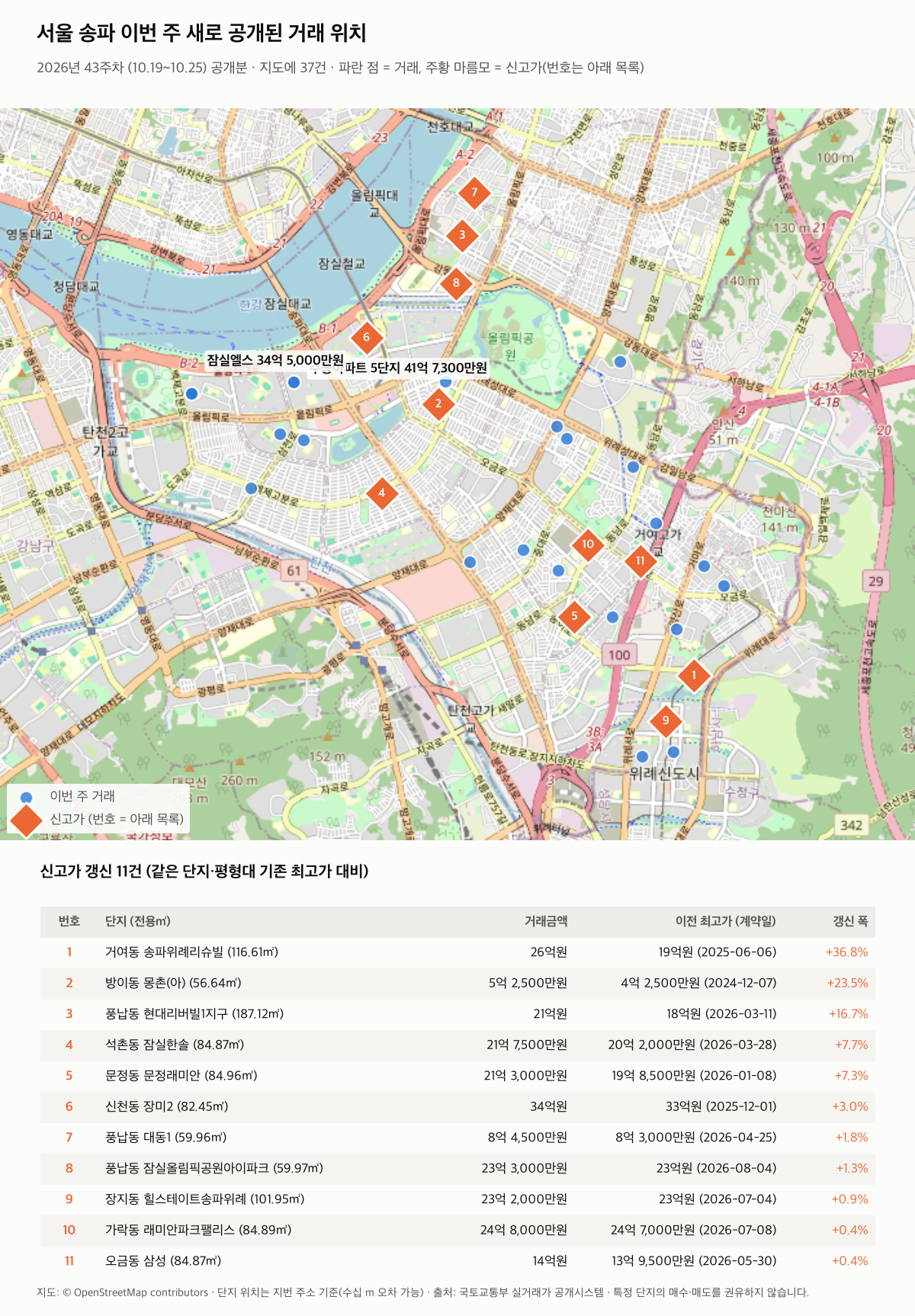Click the 거래금액 column header
Image resolution: width=915 pixels, height=1316 pixels.
(x=546, y=921)
